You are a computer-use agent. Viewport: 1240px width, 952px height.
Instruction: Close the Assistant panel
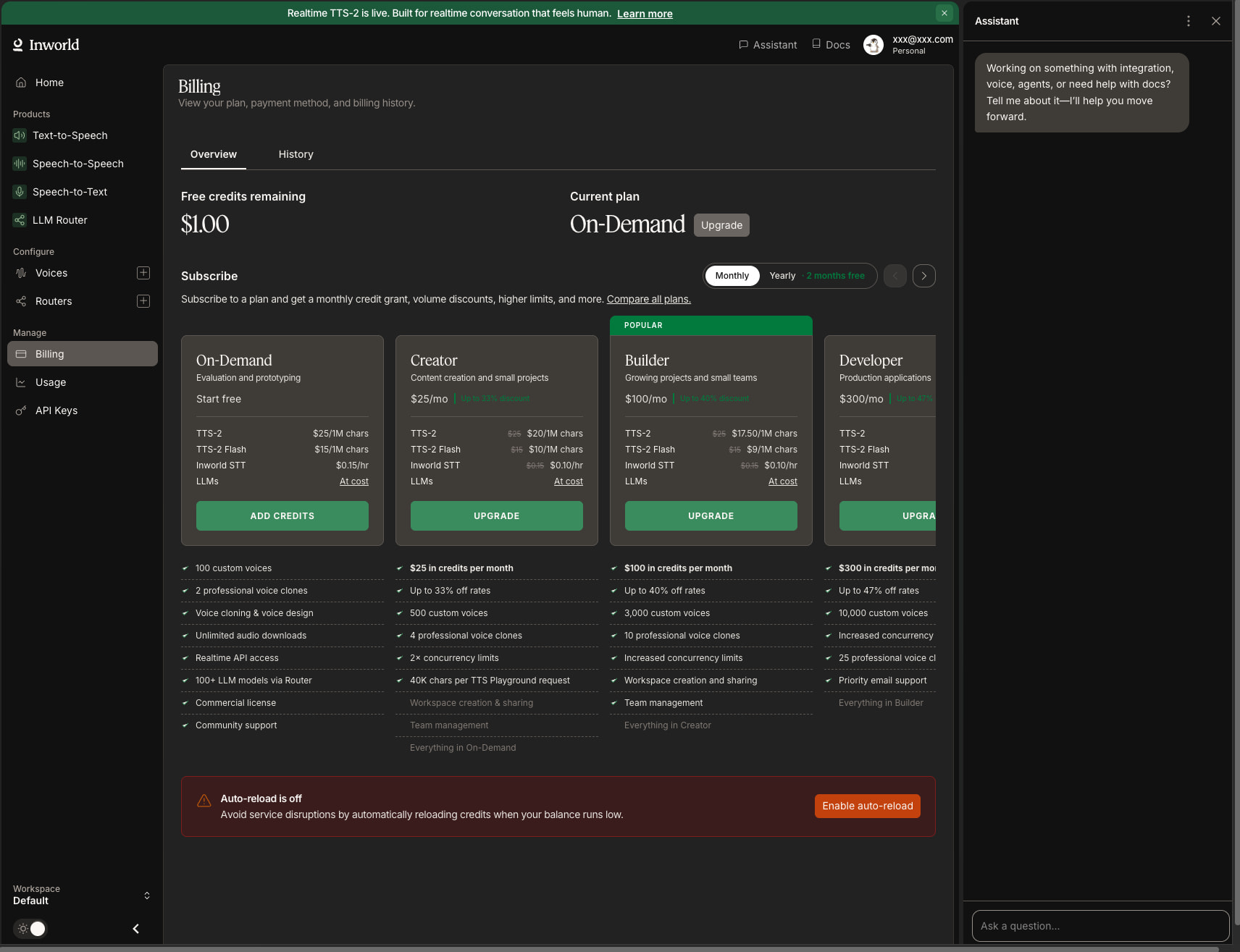(1216, 21)
